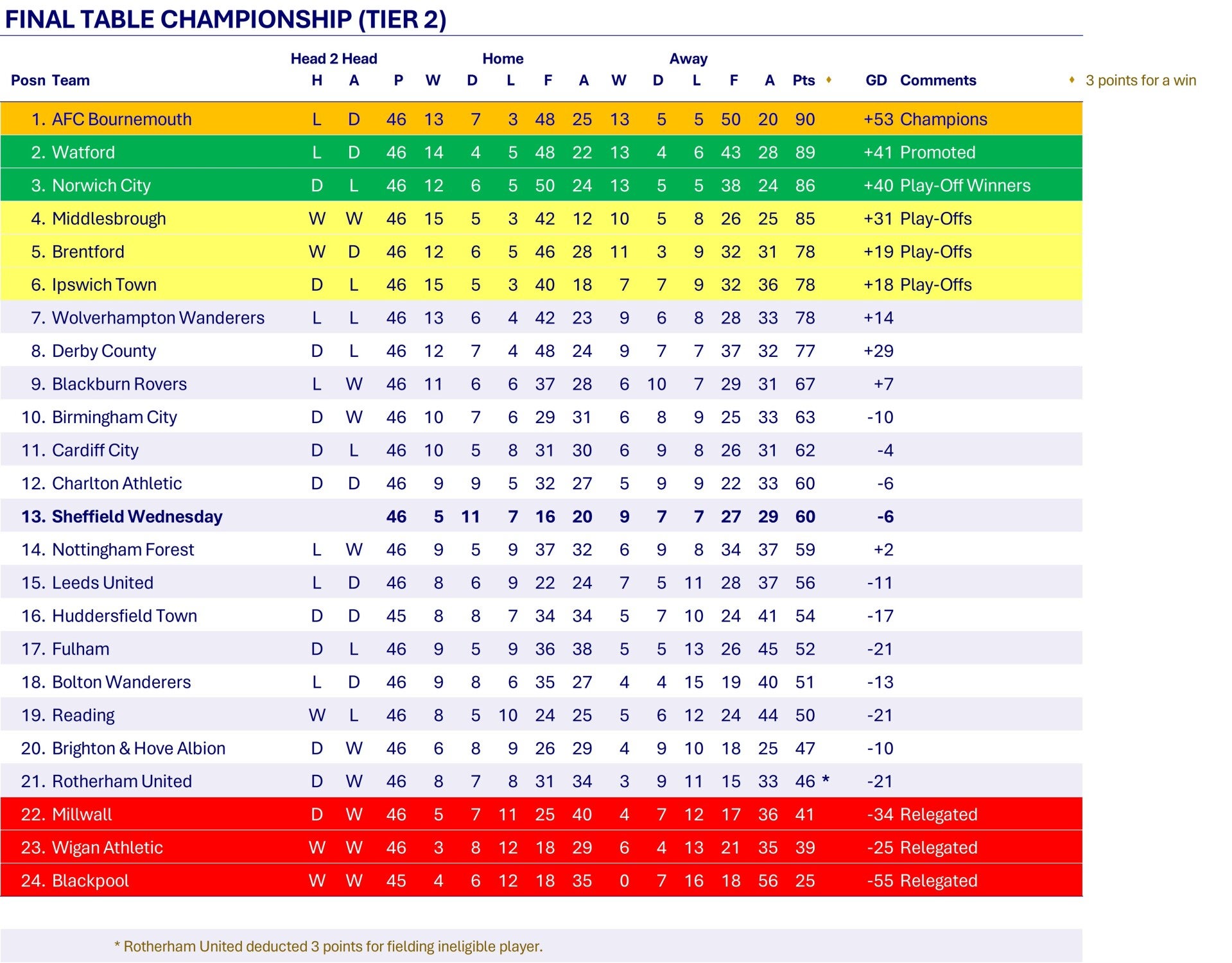This screenshot has width=1232, height=963.
Task: Click the Pts column header
Action: (803, 80)
